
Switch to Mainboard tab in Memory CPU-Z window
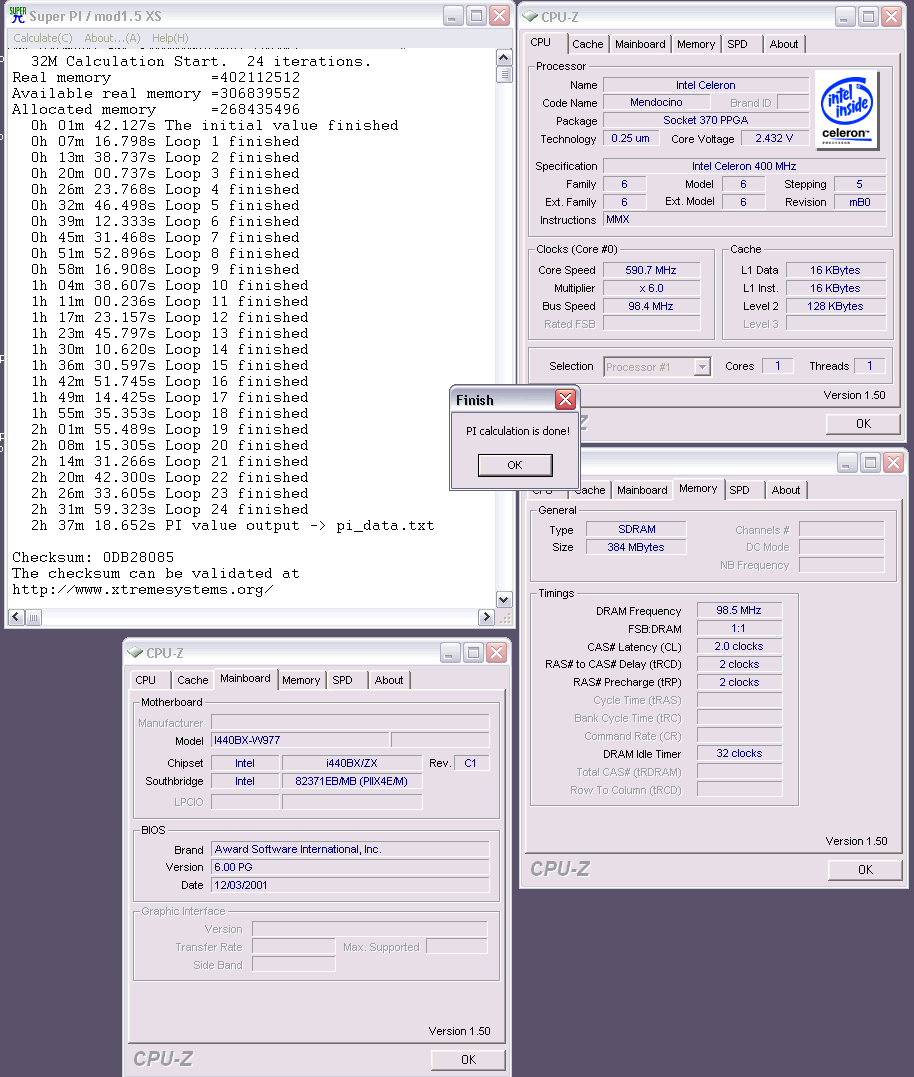(x=642, y=490)
